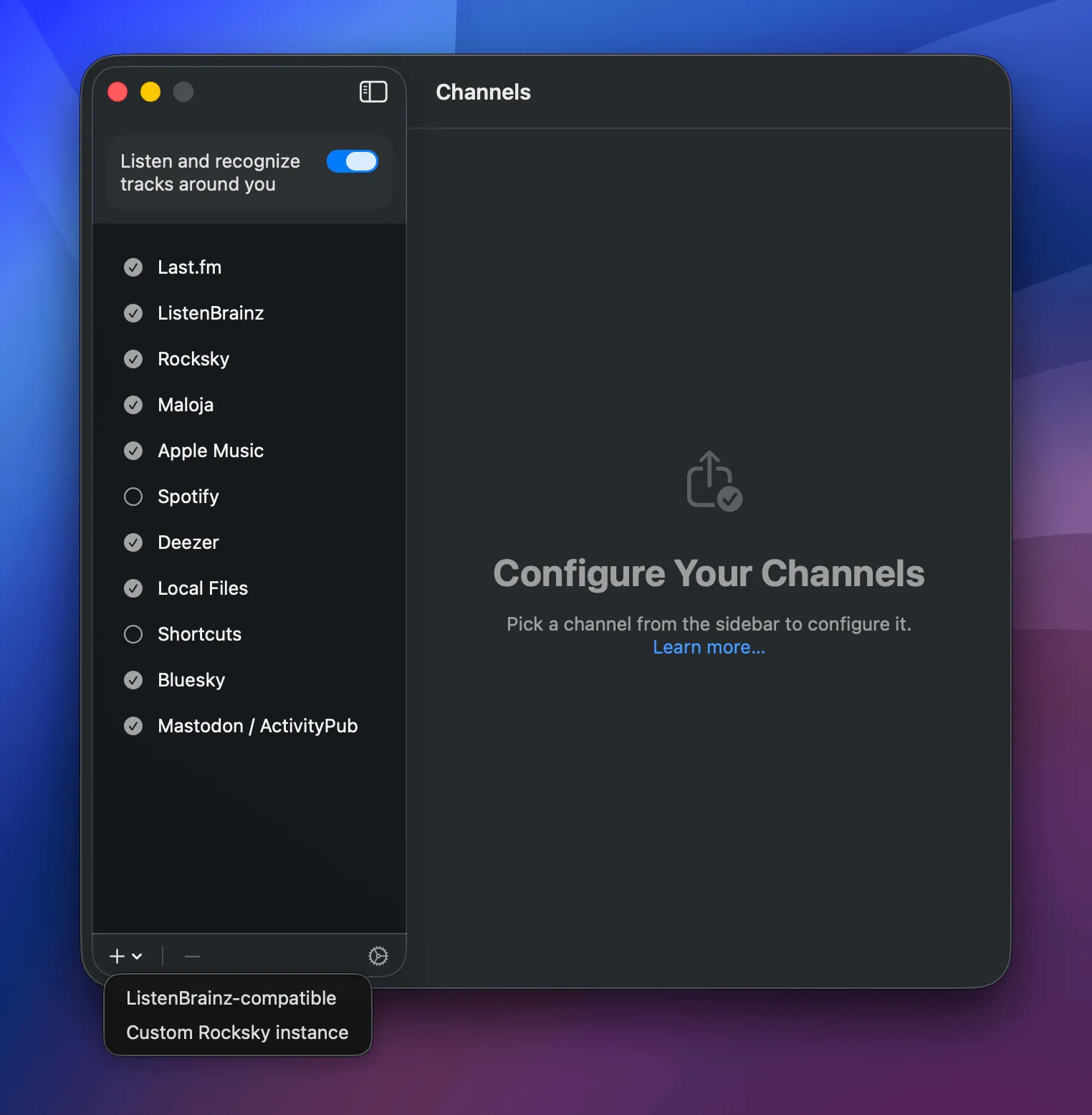1092x1115 pixels.
Task: Enable the Shortcuts channel circle
Action: (133, 634)
